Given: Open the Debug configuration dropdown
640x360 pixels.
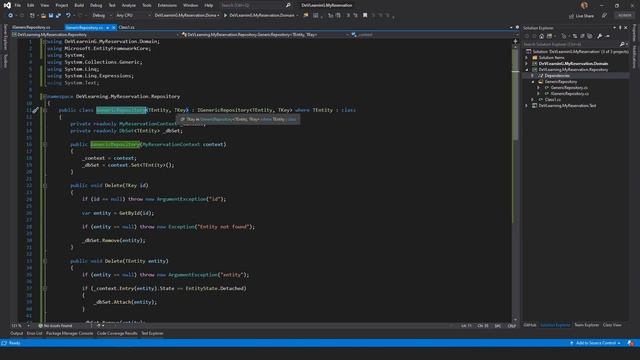Looking at the screenshot, I should point(102,16).
